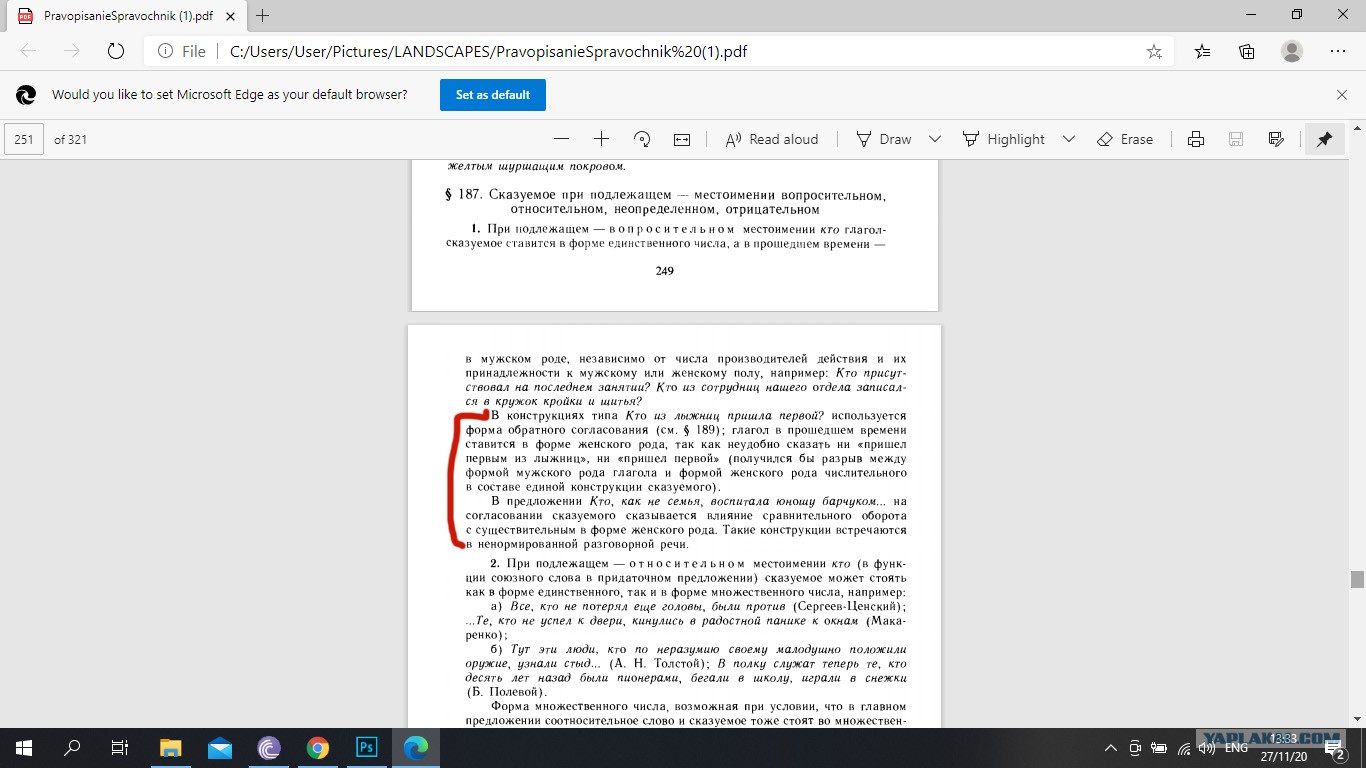Viewport: 1366px width, 768px height.
Task: Toggle the pin toolbar button
Action: [x=1324, y=139]
